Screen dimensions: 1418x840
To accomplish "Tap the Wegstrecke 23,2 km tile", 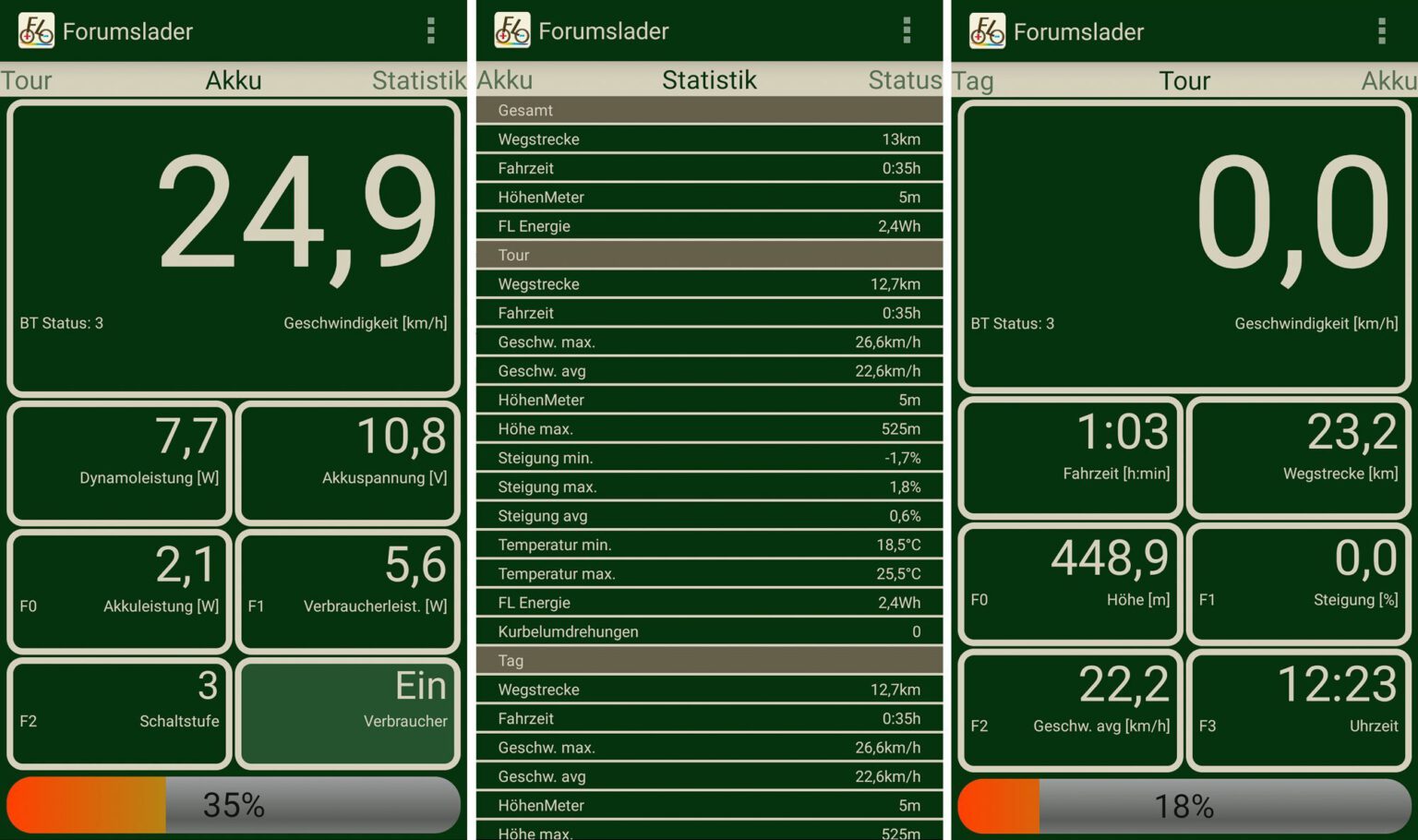I will coord(1299,457).
